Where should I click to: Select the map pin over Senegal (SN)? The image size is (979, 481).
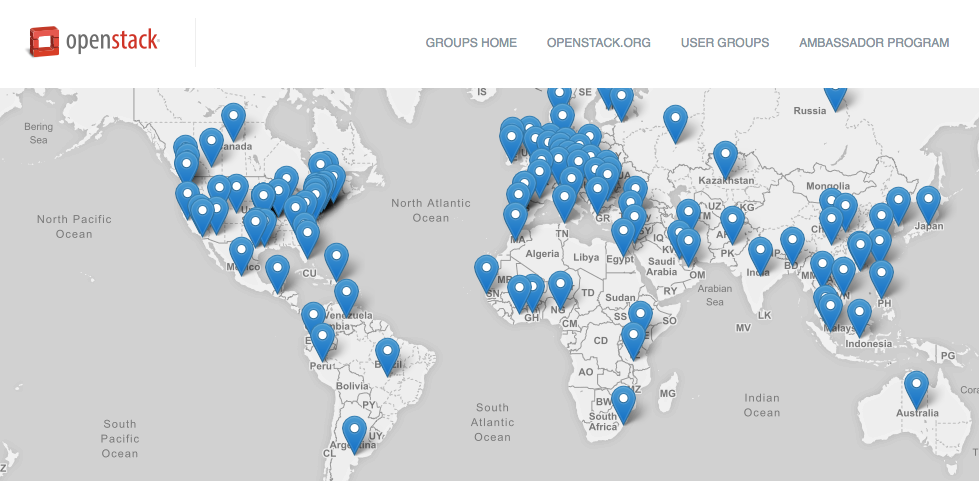pos(486,272)
